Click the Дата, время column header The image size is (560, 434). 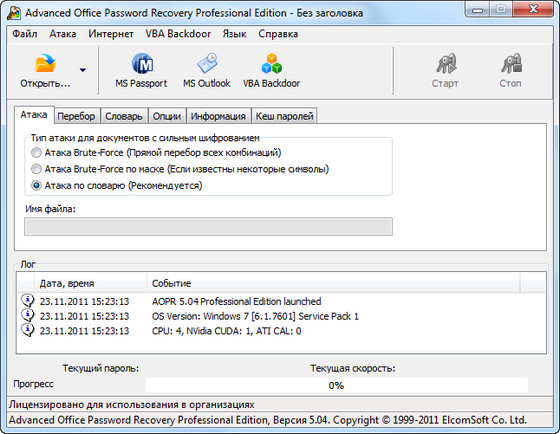[x=90, y=283]
